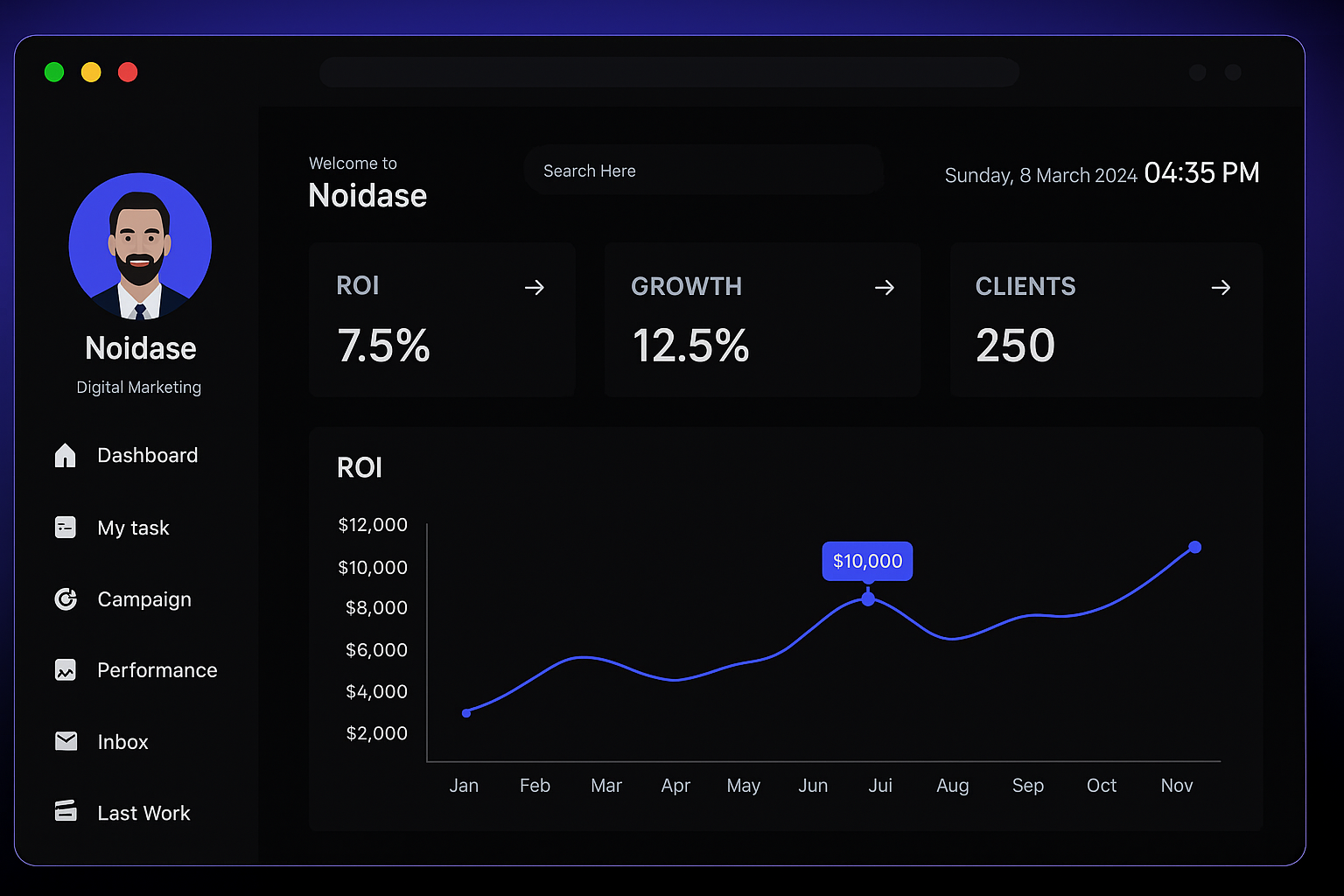Image resolution: width=1344 pixels, height=896 pixels.
Task: Select the Dashboard menu label
Action: point(148,456)
